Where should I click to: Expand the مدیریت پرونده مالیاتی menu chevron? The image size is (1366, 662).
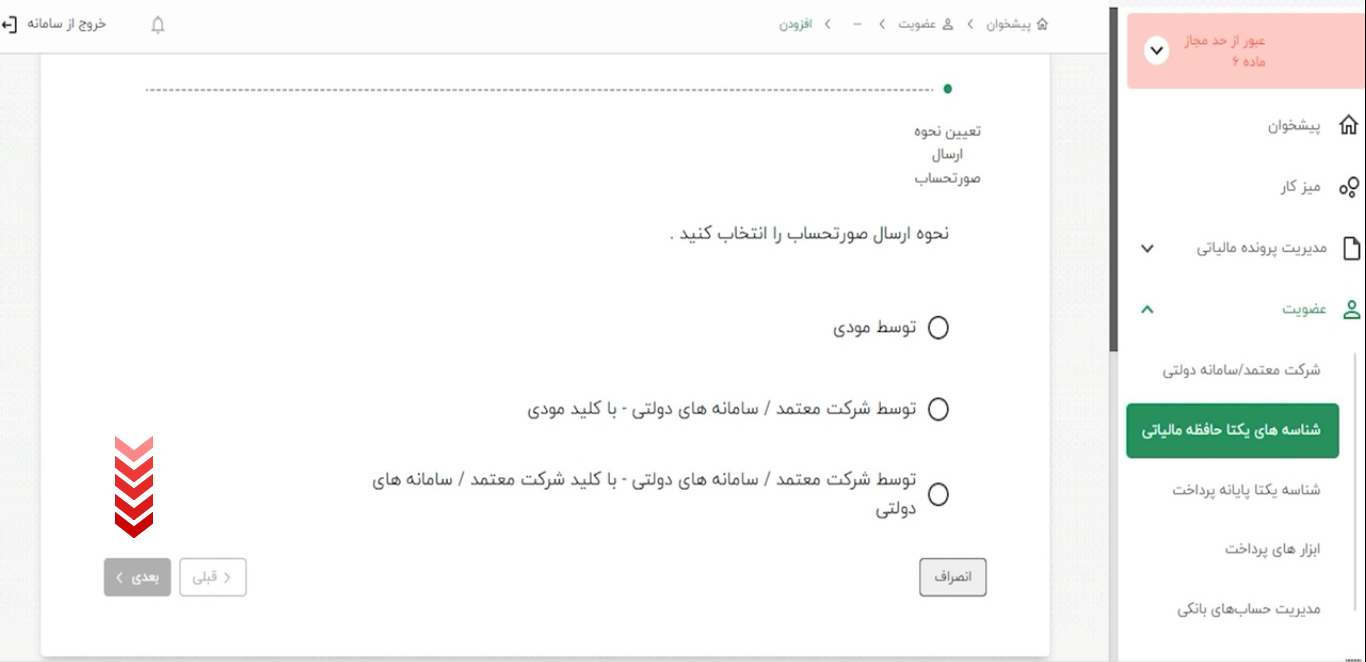pyautogui.click(x=1147, y=248)
